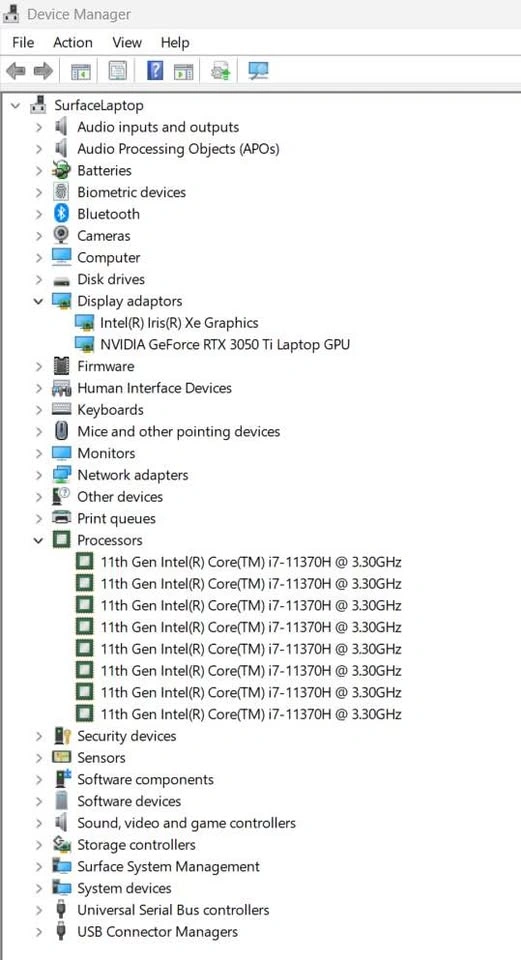Click the Cameras webcam icon
521x960 pixels.
[x=61, y=235]
